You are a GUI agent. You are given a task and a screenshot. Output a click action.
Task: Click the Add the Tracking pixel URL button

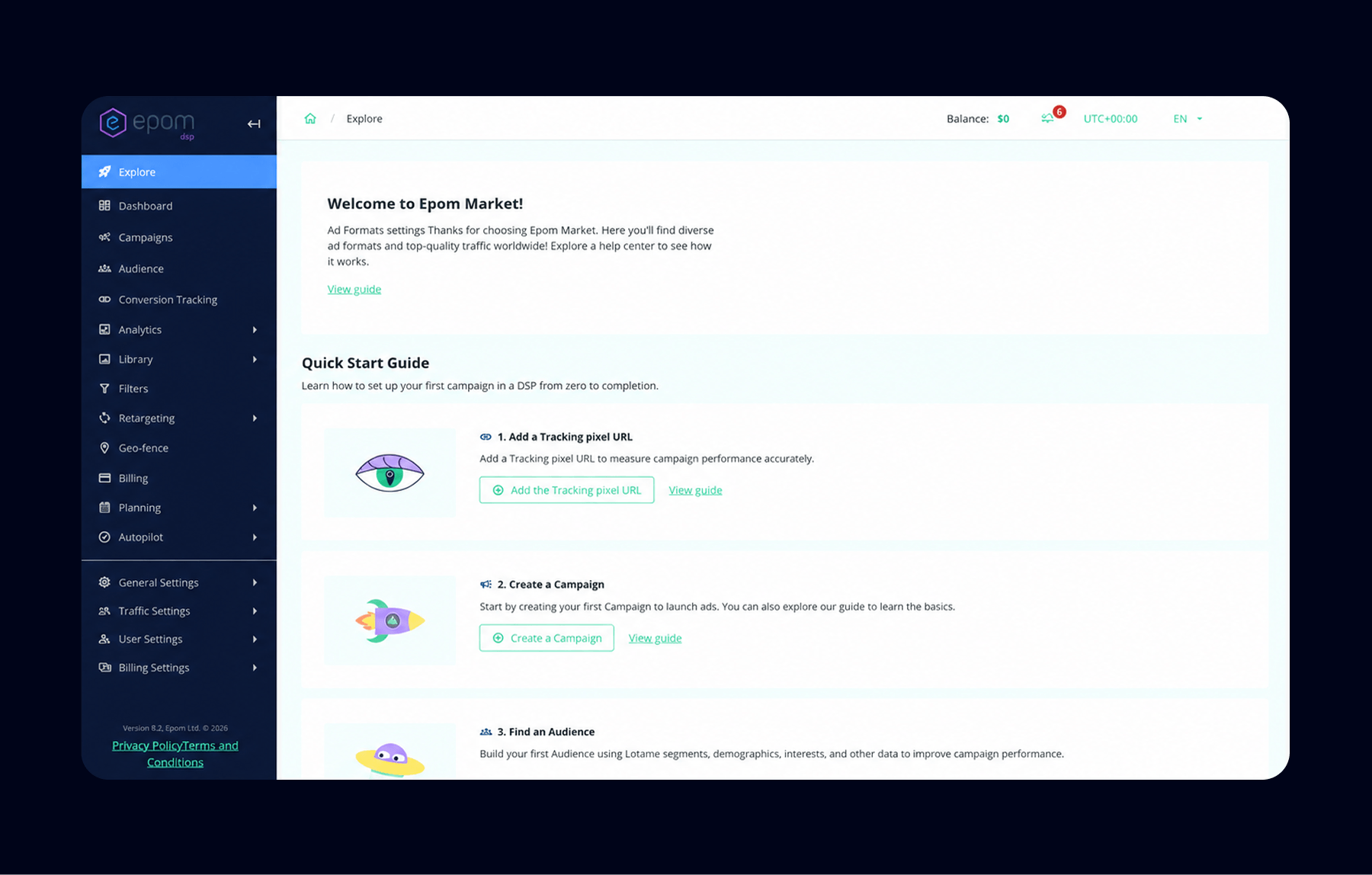566,490
